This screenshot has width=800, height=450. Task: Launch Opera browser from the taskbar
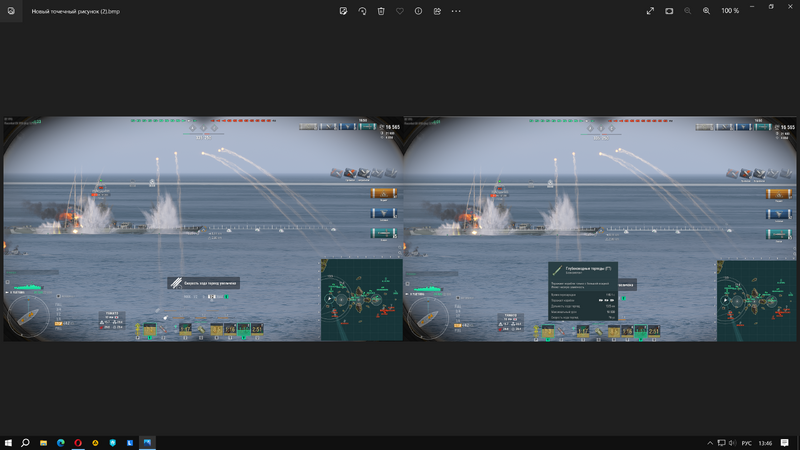click(x=78, y=442)
